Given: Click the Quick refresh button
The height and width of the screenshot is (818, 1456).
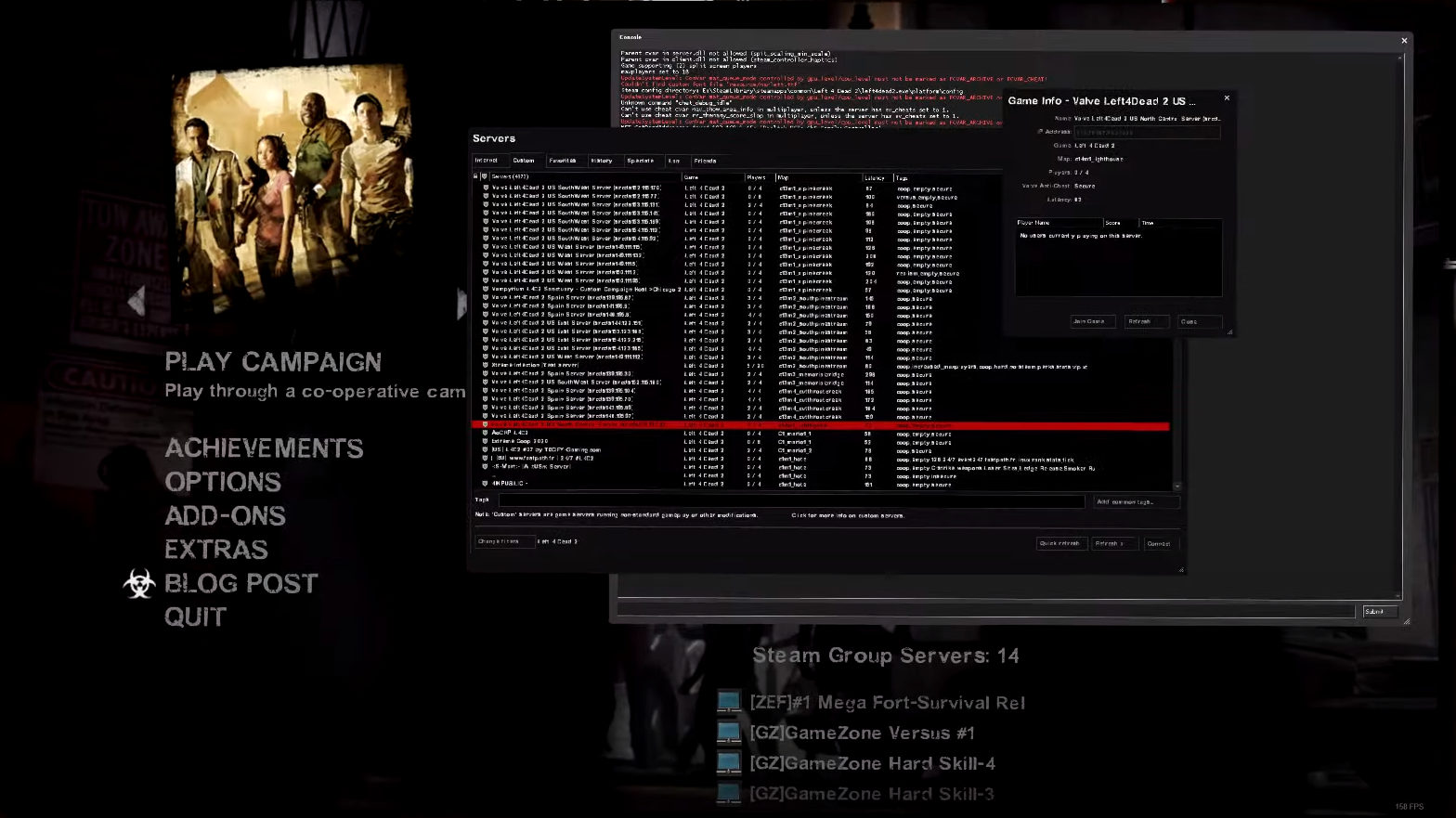Looking at the screenshot, I should (1060, 543).
